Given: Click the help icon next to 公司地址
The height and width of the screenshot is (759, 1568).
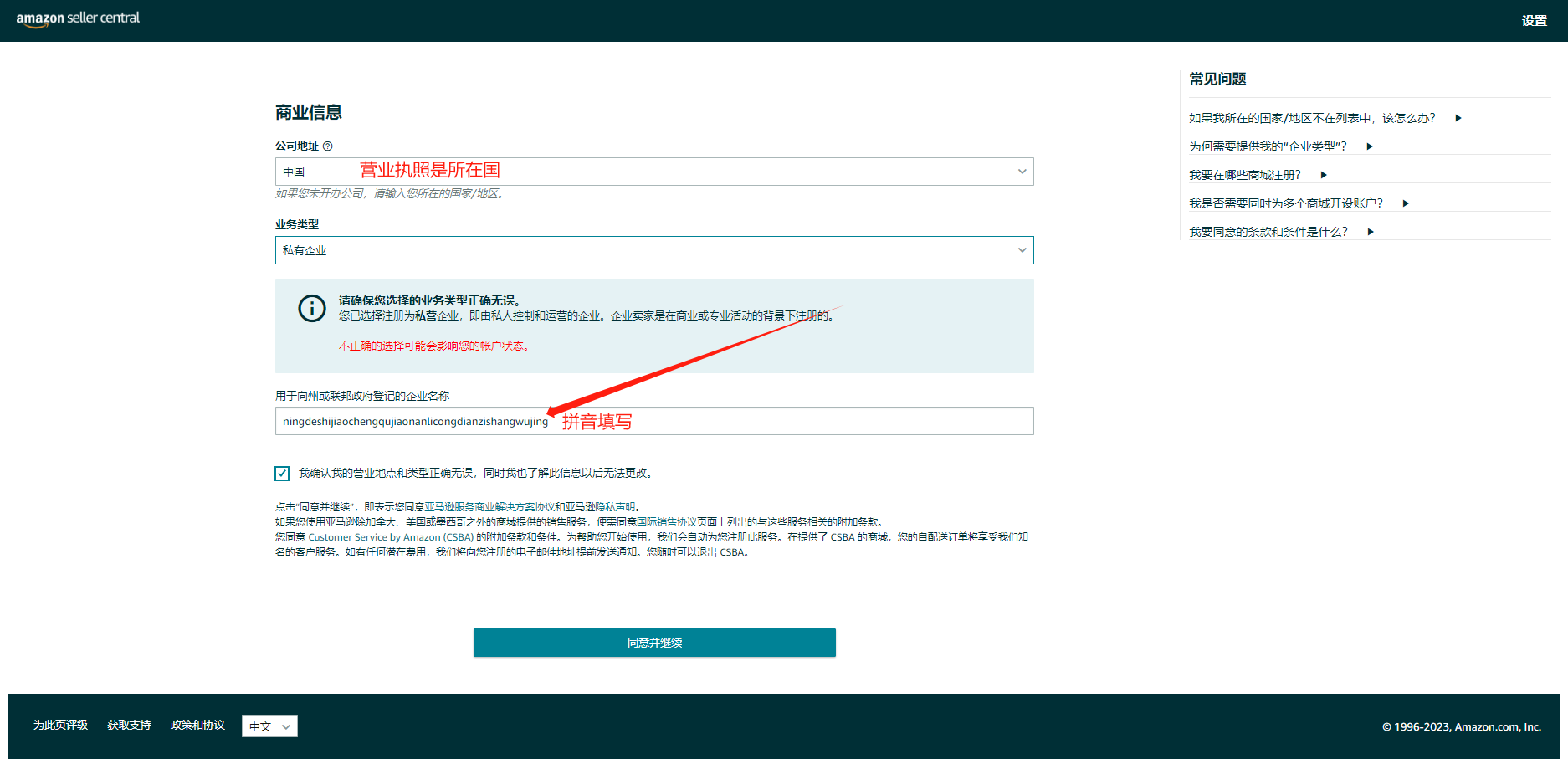Looking at the screenshot, I should click(x=328, y=146).
